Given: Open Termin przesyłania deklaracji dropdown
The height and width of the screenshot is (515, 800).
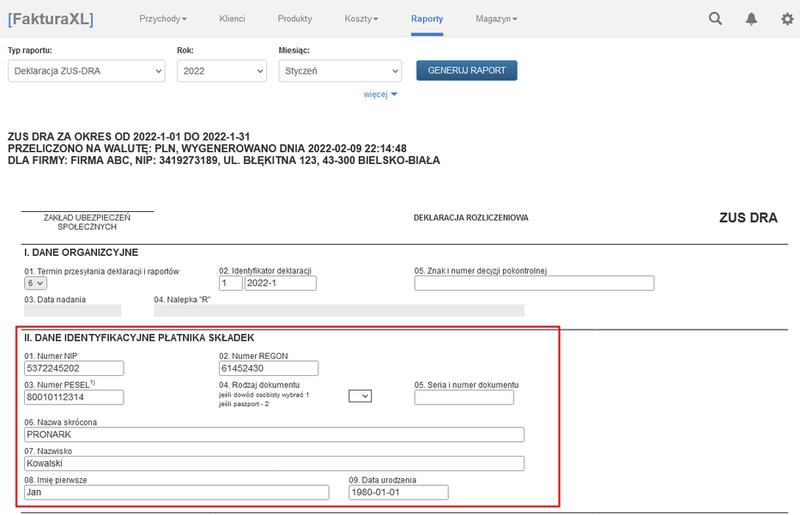Looking at the screenshot, I should 35,283.
